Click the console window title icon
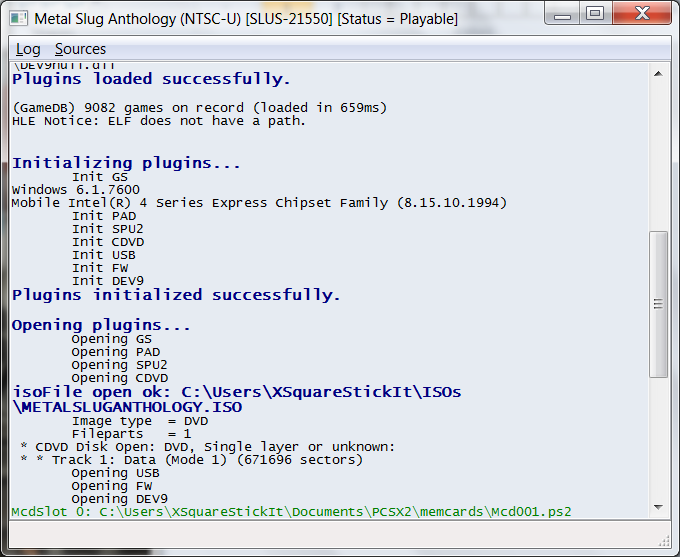680x557 pixels. [19, 19]
